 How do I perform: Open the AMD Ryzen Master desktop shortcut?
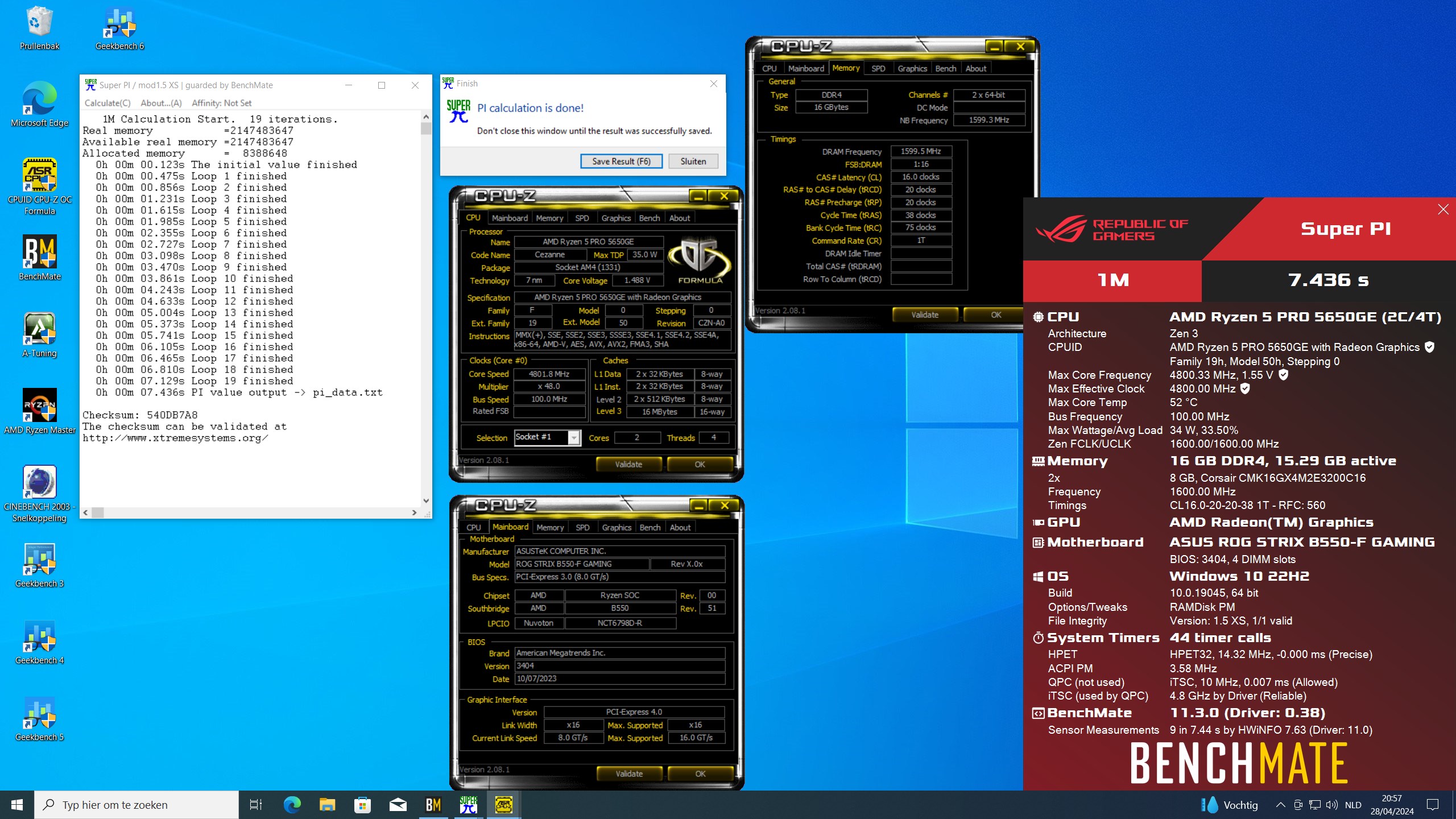39,412
